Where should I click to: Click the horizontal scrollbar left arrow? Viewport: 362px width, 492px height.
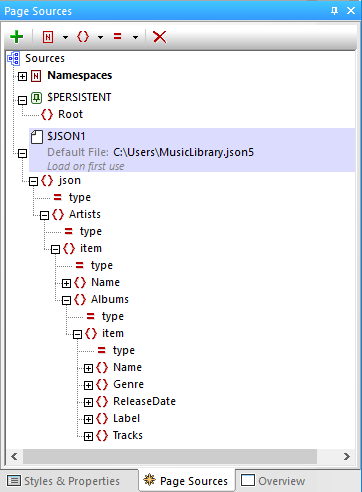pos(14,456)
